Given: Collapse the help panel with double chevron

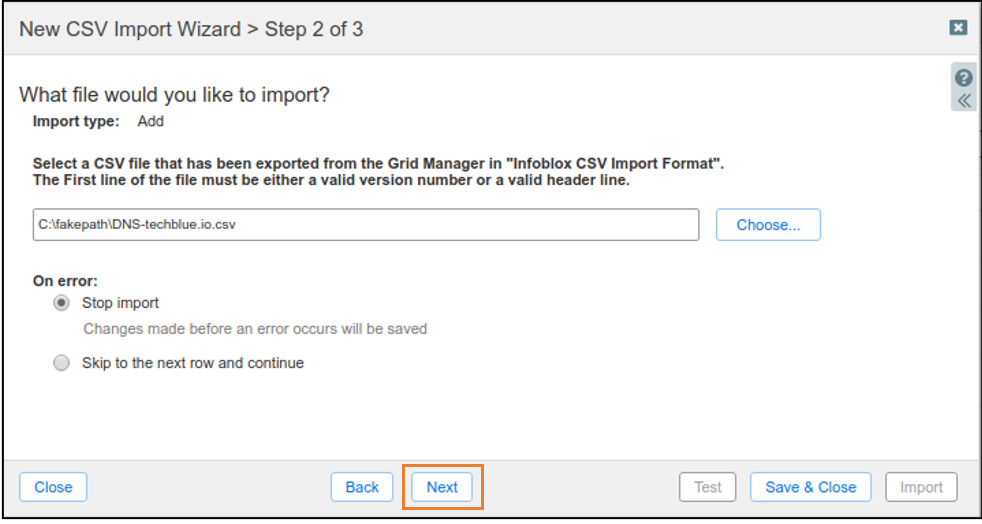Looking at the screenshot, I should coord(963,101).
